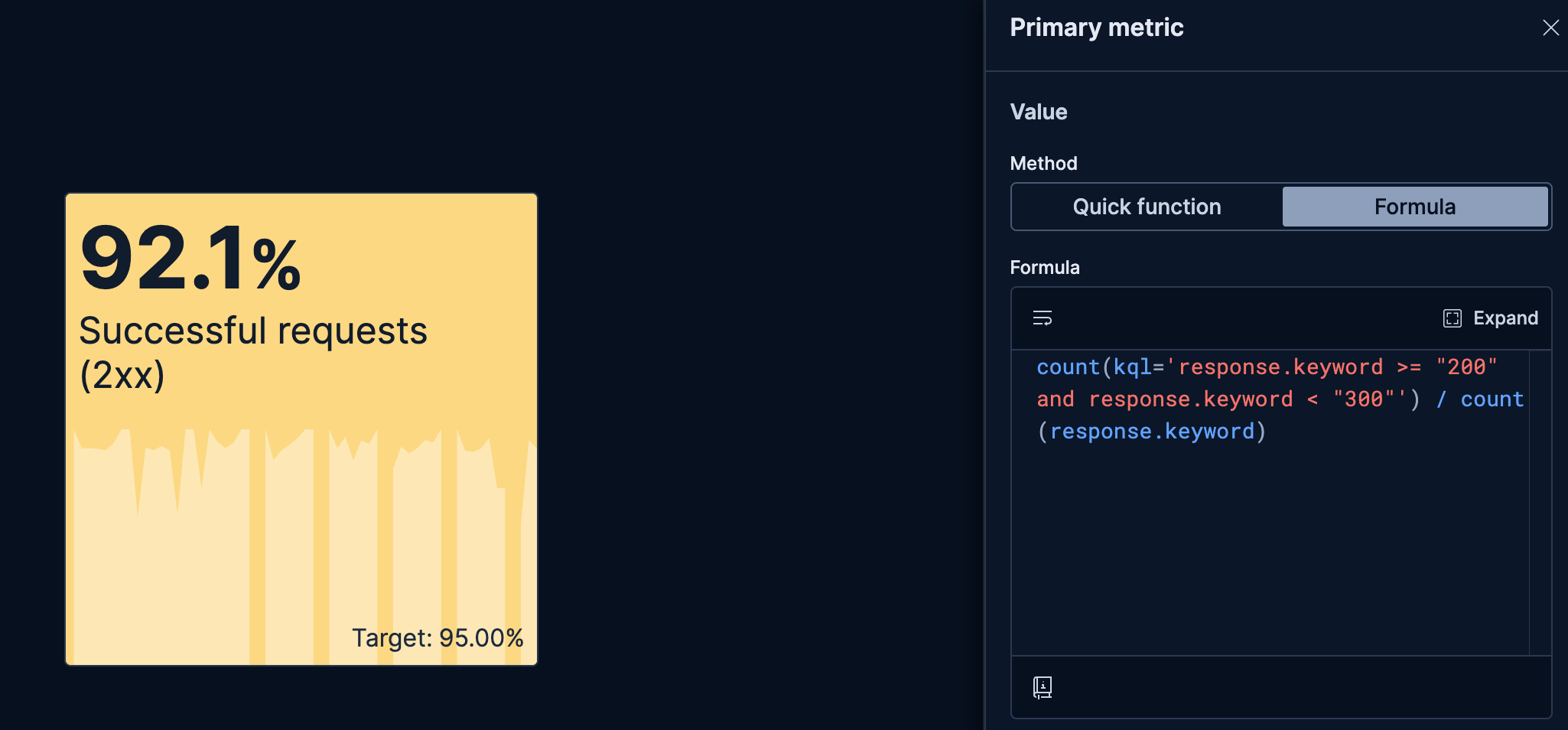Image resolution: width=1568 pixels, height=730 pixels.
Task: Dismiss the Primary metric flyout with the X
Action: (1551, 28)
